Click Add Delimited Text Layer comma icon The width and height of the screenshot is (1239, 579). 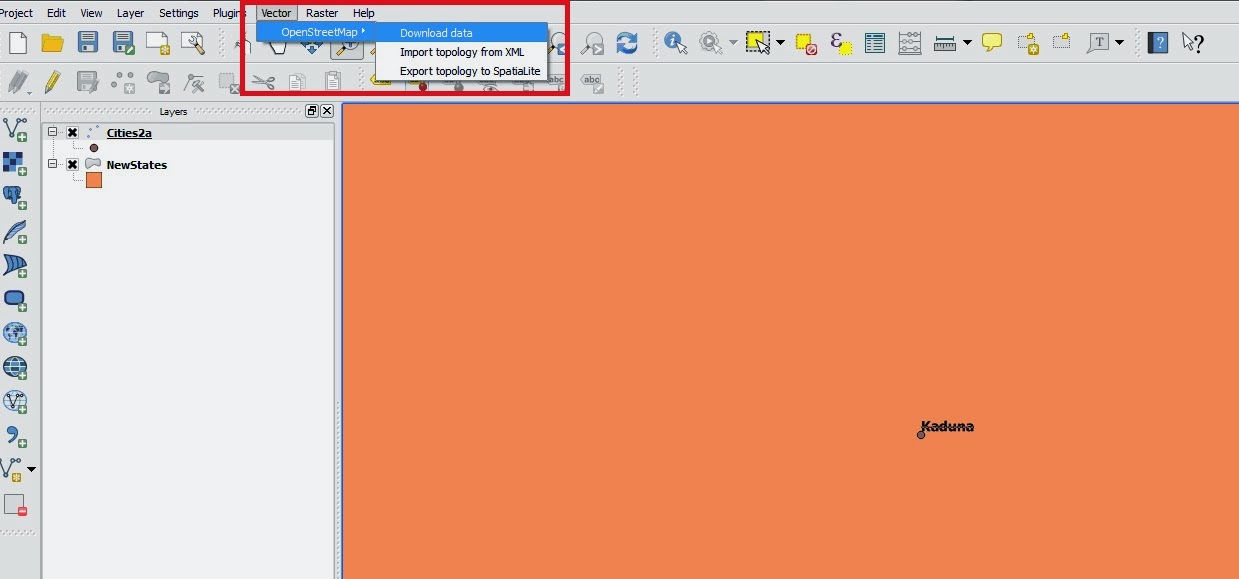pos(15,436)
